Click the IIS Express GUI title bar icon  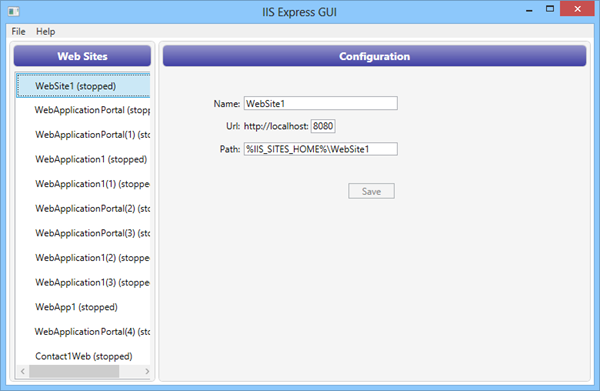coord(13,11)
